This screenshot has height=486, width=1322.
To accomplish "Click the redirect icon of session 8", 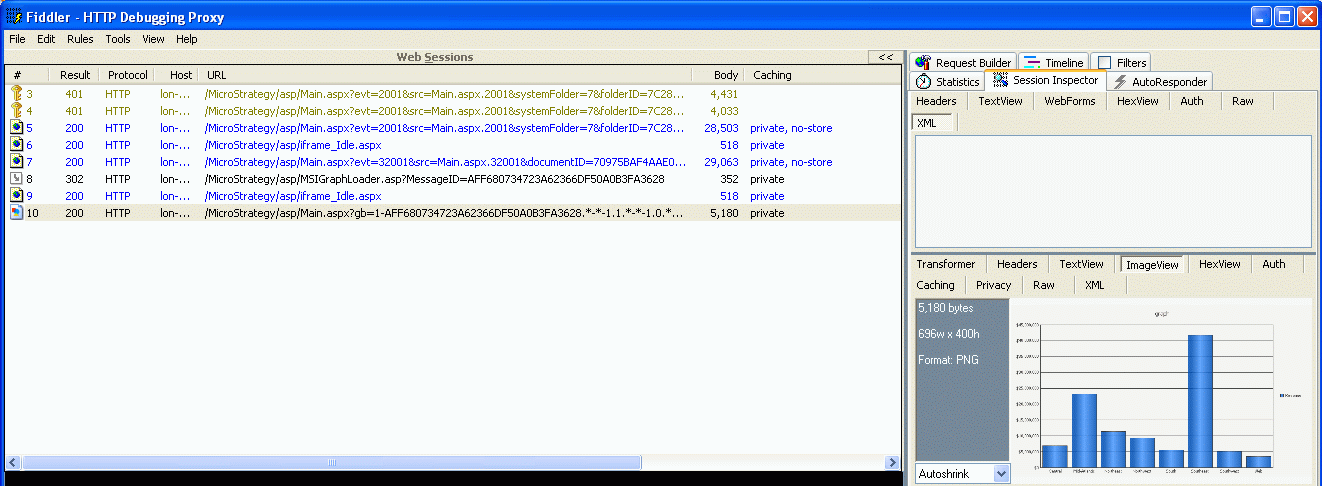I will coord(16,179).
